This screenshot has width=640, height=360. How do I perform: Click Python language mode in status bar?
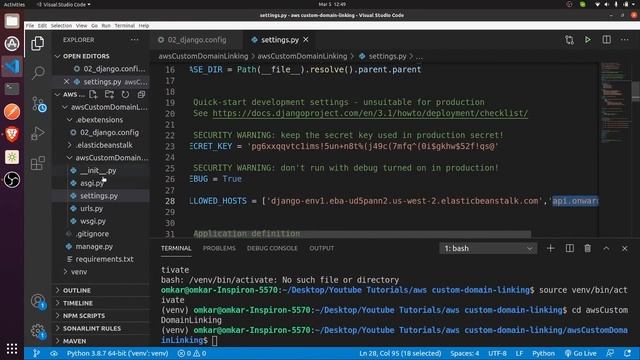coord(543,353)
